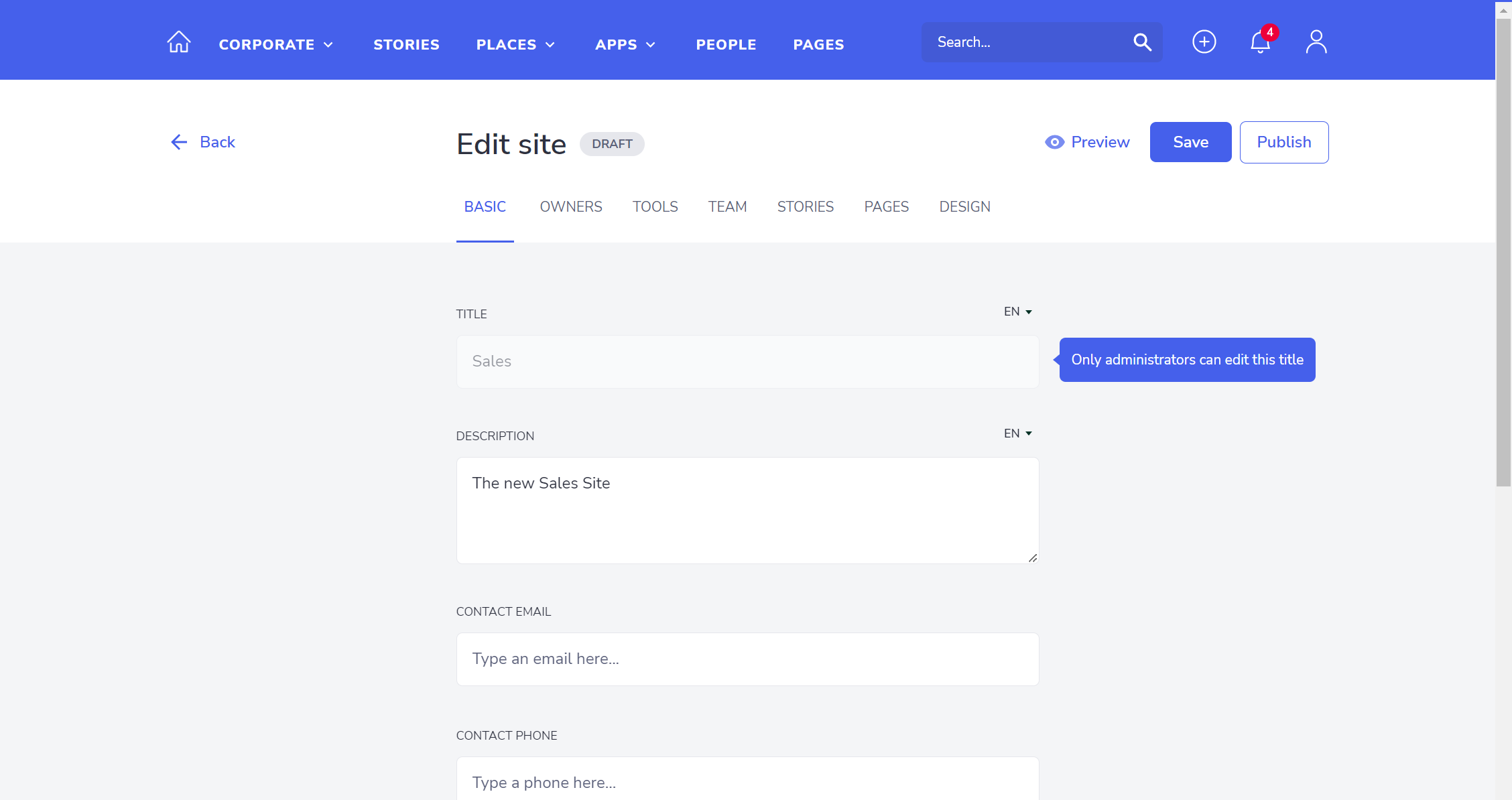Switch to the Stories site tab
This screenshot has height=800, width=1512.
pyautogui.click(x=805, y=207)
